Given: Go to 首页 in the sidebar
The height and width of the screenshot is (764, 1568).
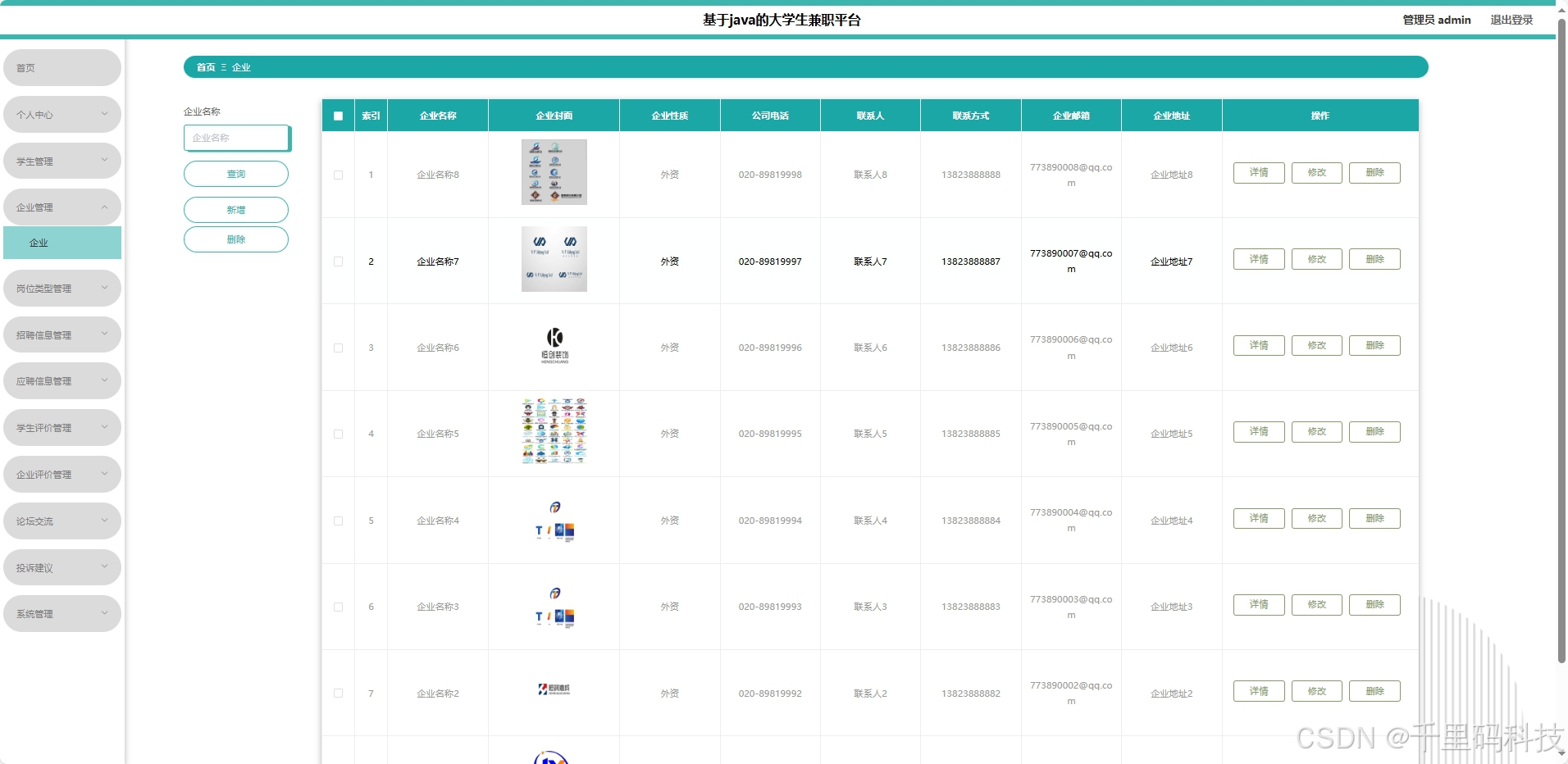Looking at the screenshot, I should (x=62, y=68).
